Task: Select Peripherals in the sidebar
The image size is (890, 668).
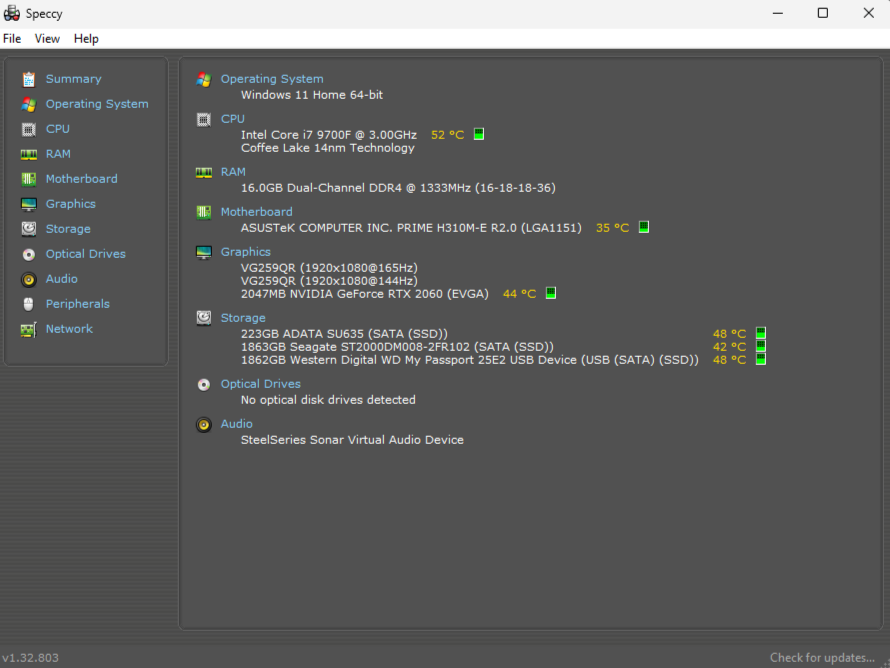Action: point(78,304)
